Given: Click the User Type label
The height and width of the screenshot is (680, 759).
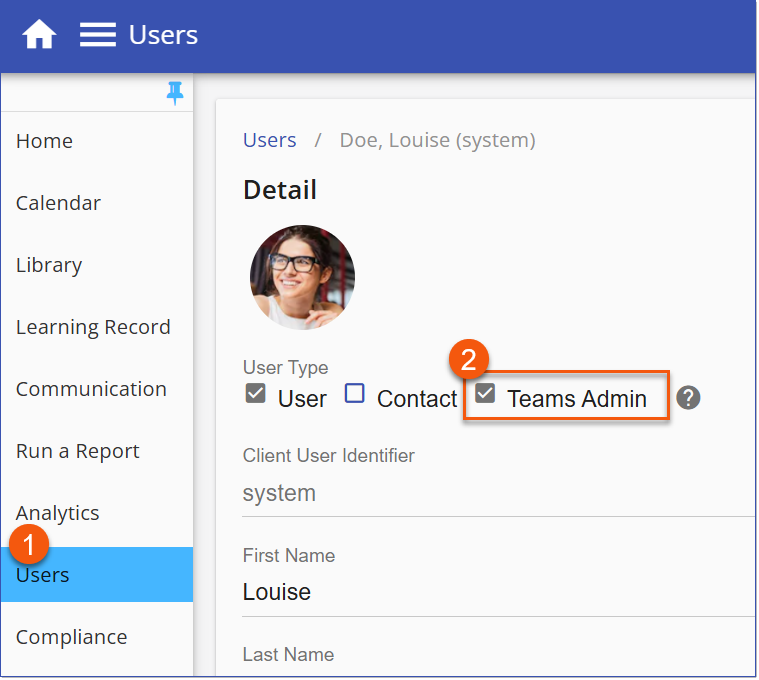Looking at the screenshot, I should pyautogui.click(x=286, y=368).
